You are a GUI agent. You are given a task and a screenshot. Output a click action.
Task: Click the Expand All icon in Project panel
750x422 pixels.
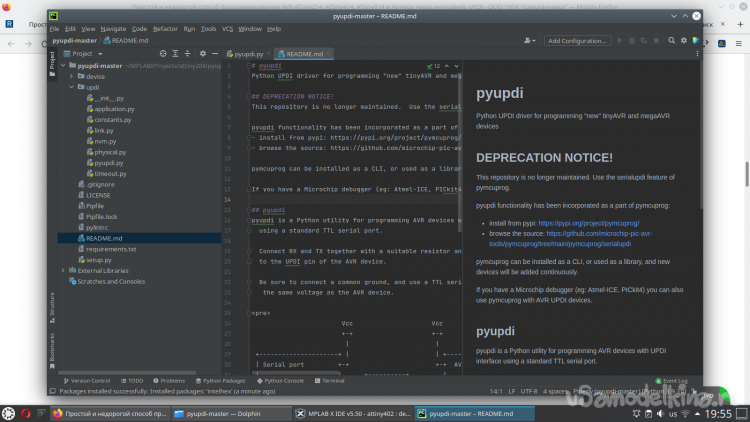[177, 53]
